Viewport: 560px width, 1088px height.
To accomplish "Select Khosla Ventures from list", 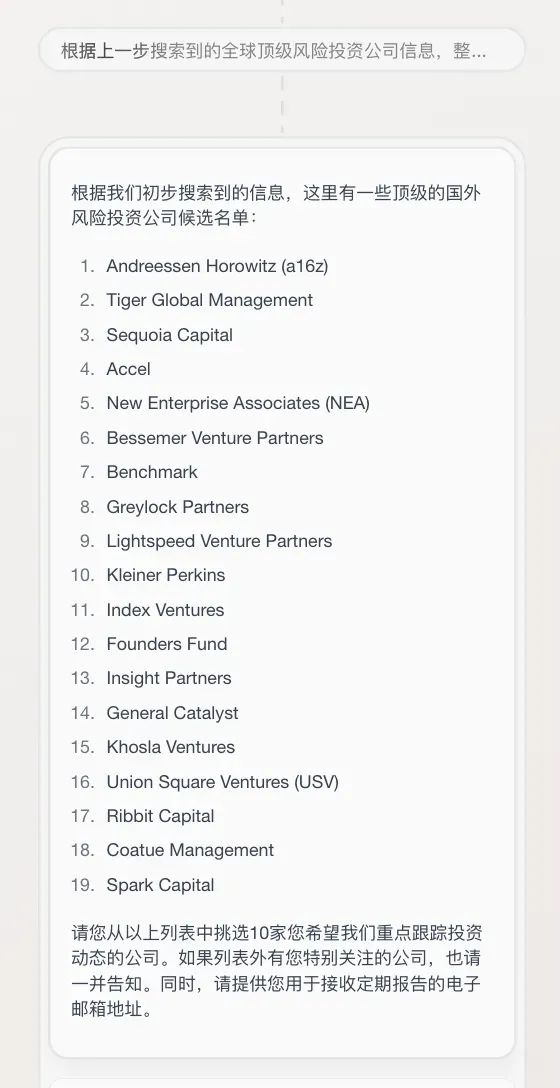I will tap(171, 747).
